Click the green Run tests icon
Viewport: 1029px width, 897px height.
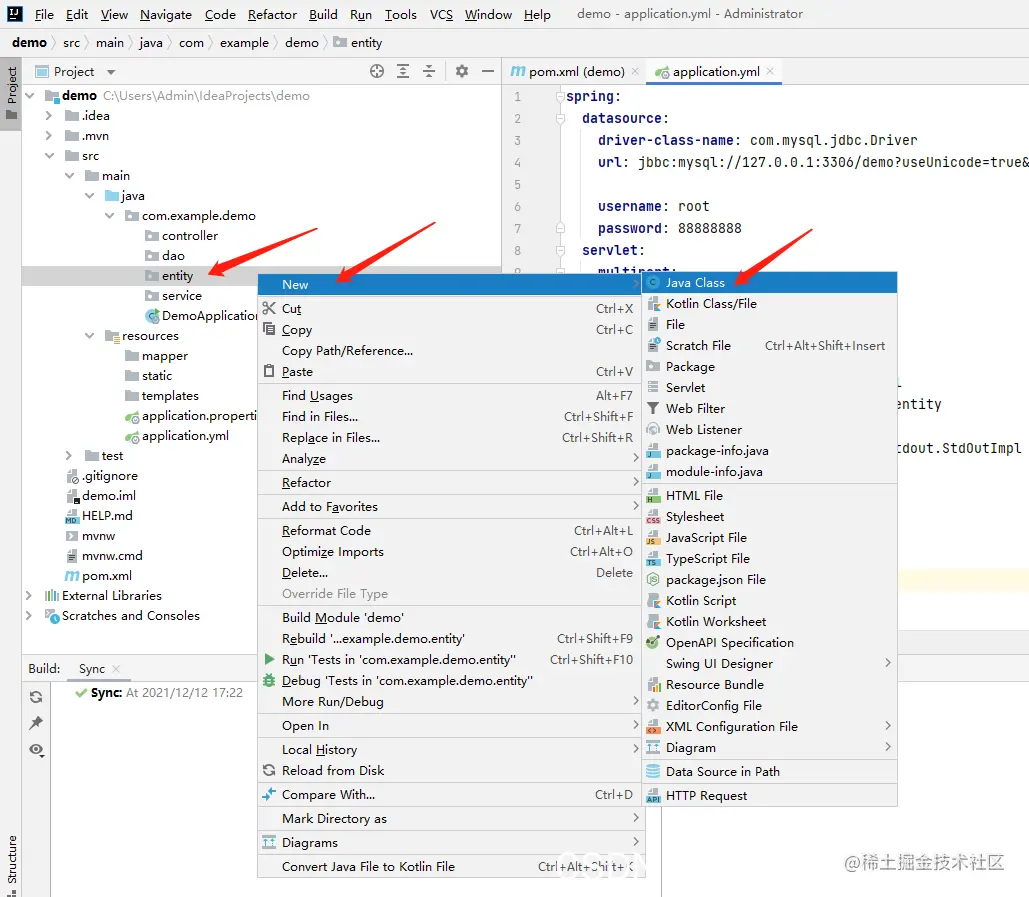[269, 659]
